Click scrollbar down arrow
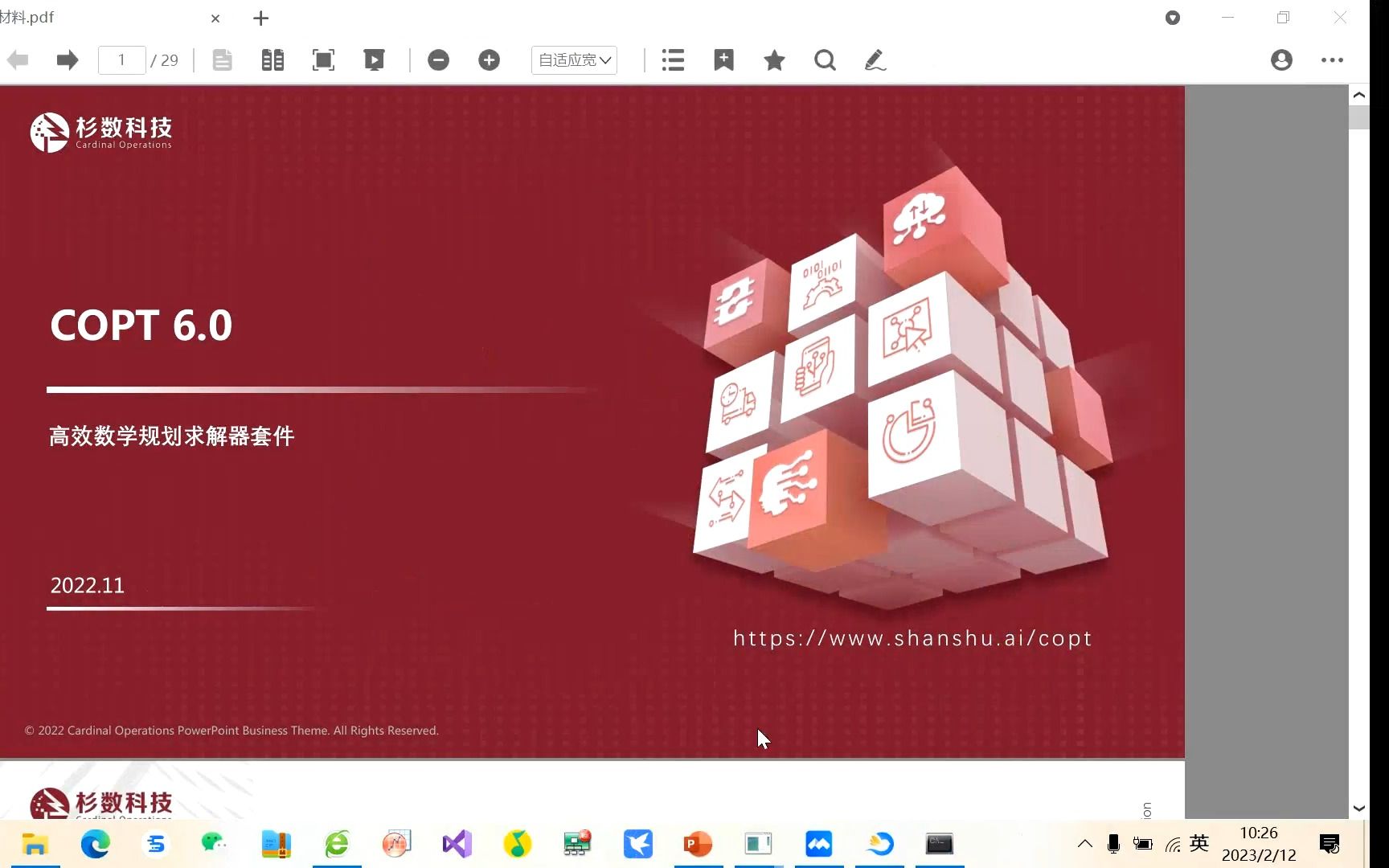Image resolution: width=1389 pixels, height=868 pixels. tap(1359, 809)
